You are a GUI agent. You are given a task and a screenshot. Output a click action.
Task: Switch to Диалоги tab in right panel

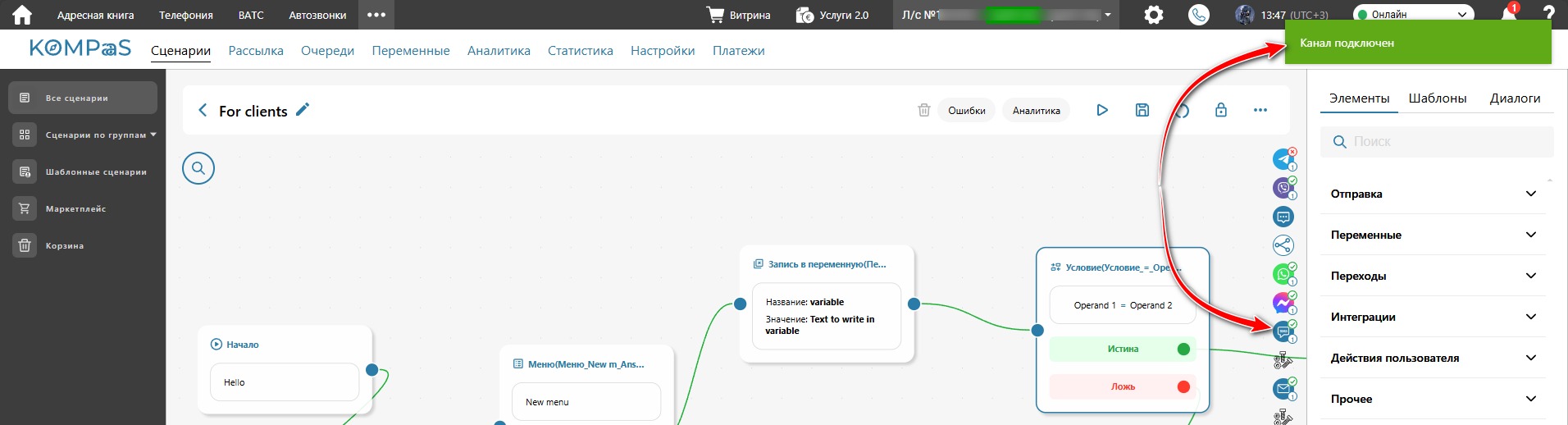click(1515, 98)
